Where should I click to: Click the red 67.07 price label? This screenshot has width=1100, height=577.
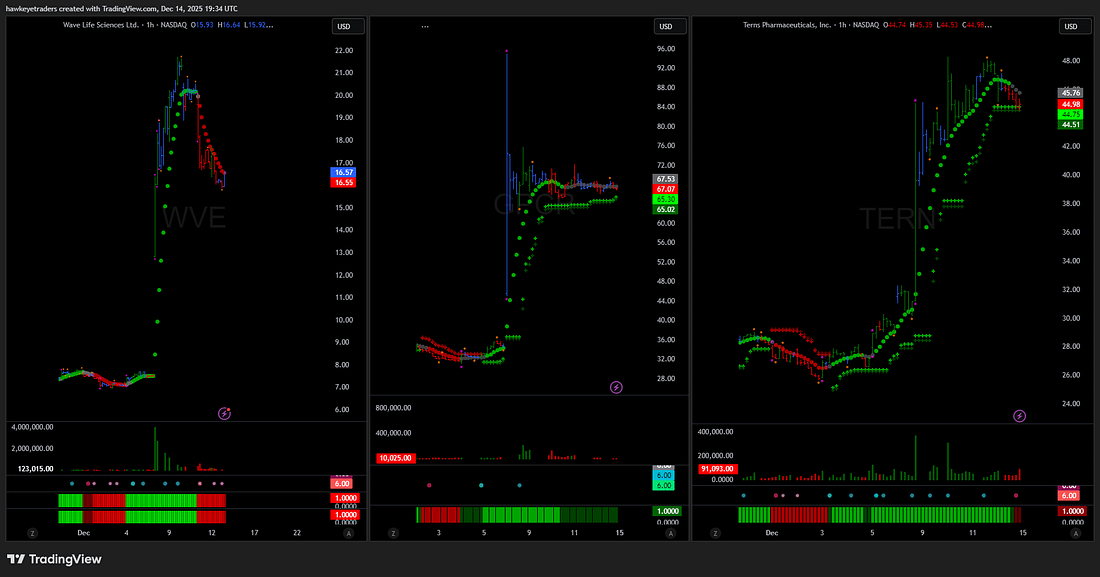click(x=666, y=189)
